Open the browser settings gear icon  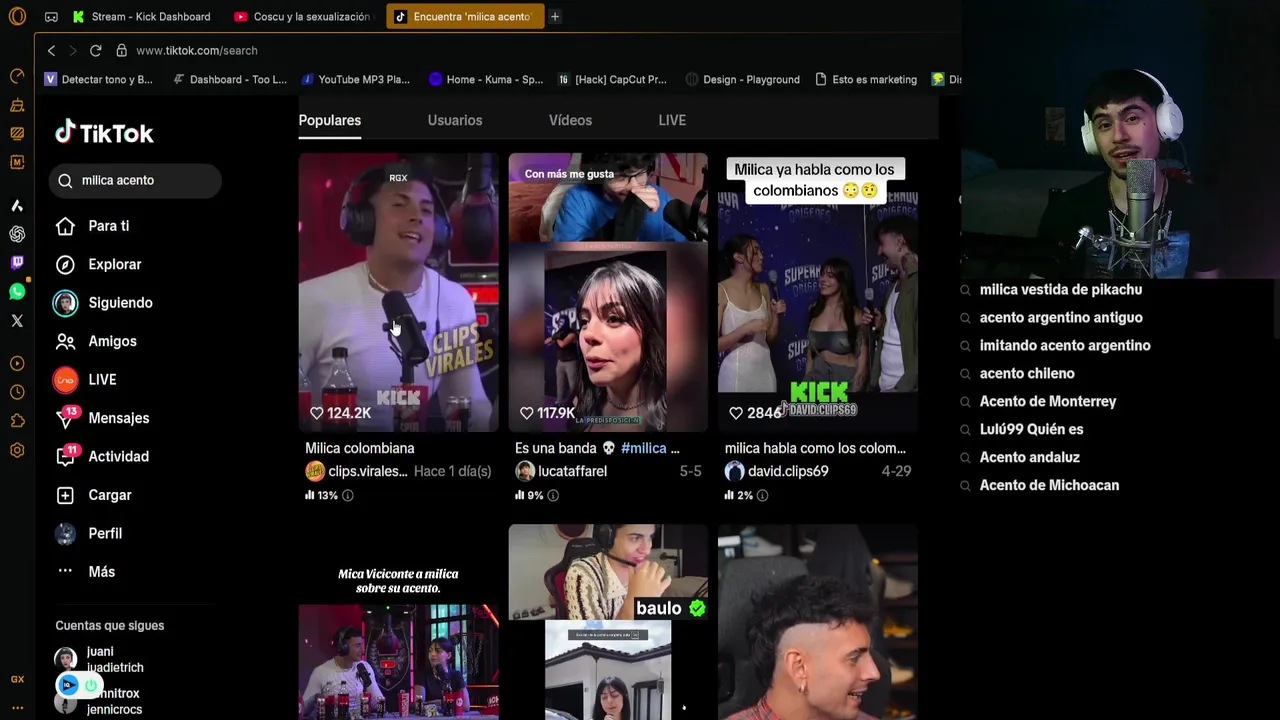pos(17,450)
